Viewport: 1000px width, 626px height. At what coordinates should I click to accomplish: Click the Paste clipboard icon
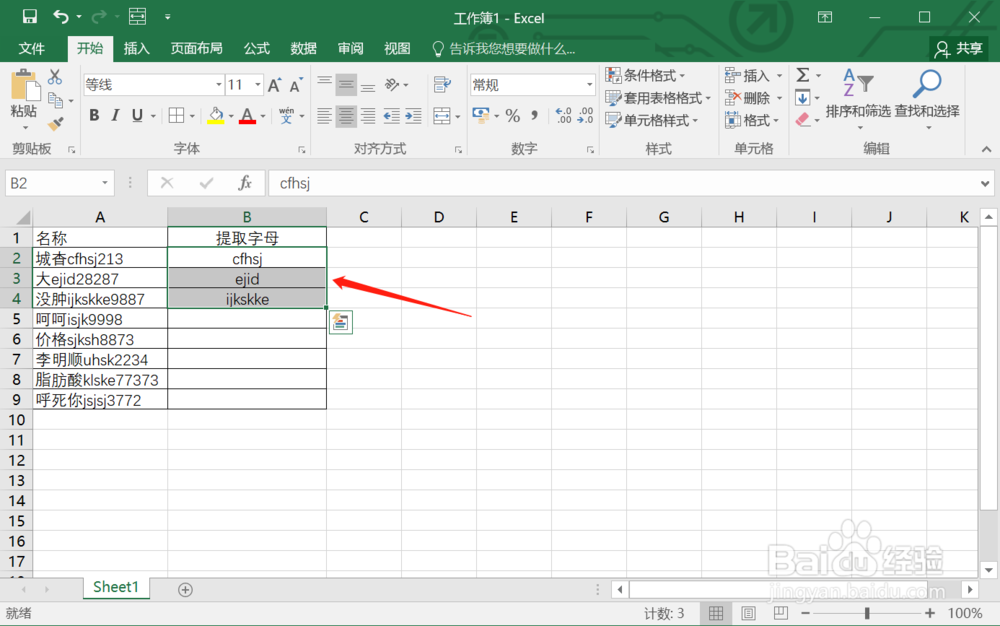pyautogui.click(x=24, y=86)
